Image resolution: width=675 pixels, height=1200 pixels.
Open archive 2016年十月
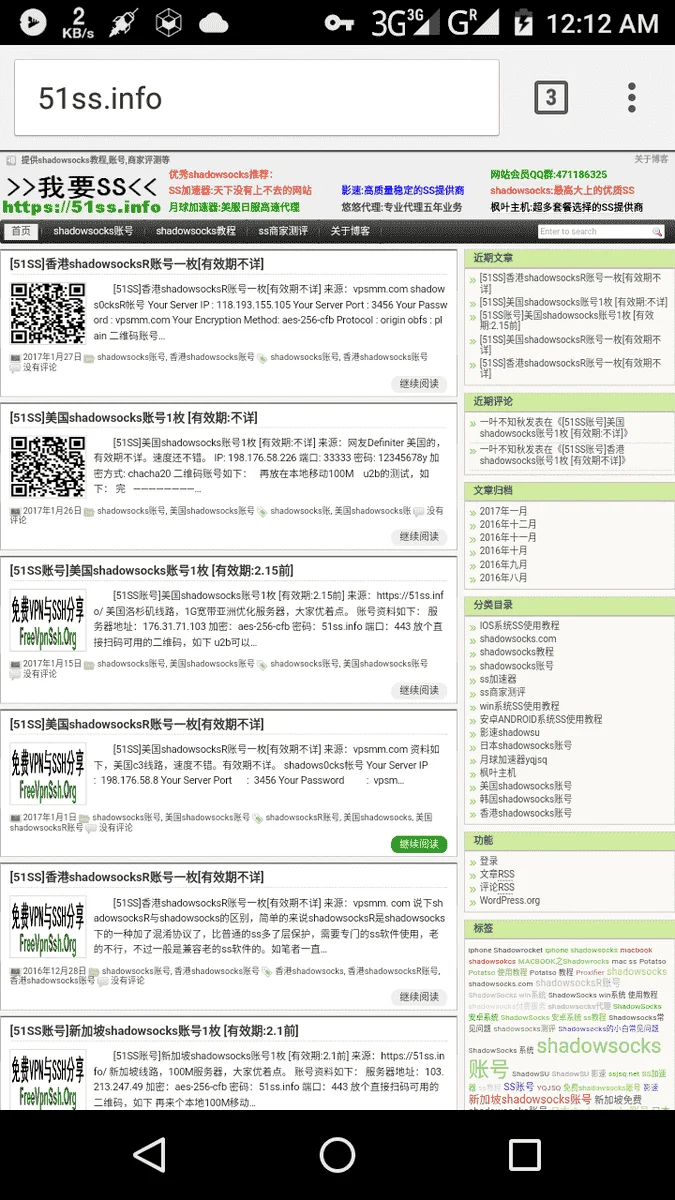pos(503,550)
